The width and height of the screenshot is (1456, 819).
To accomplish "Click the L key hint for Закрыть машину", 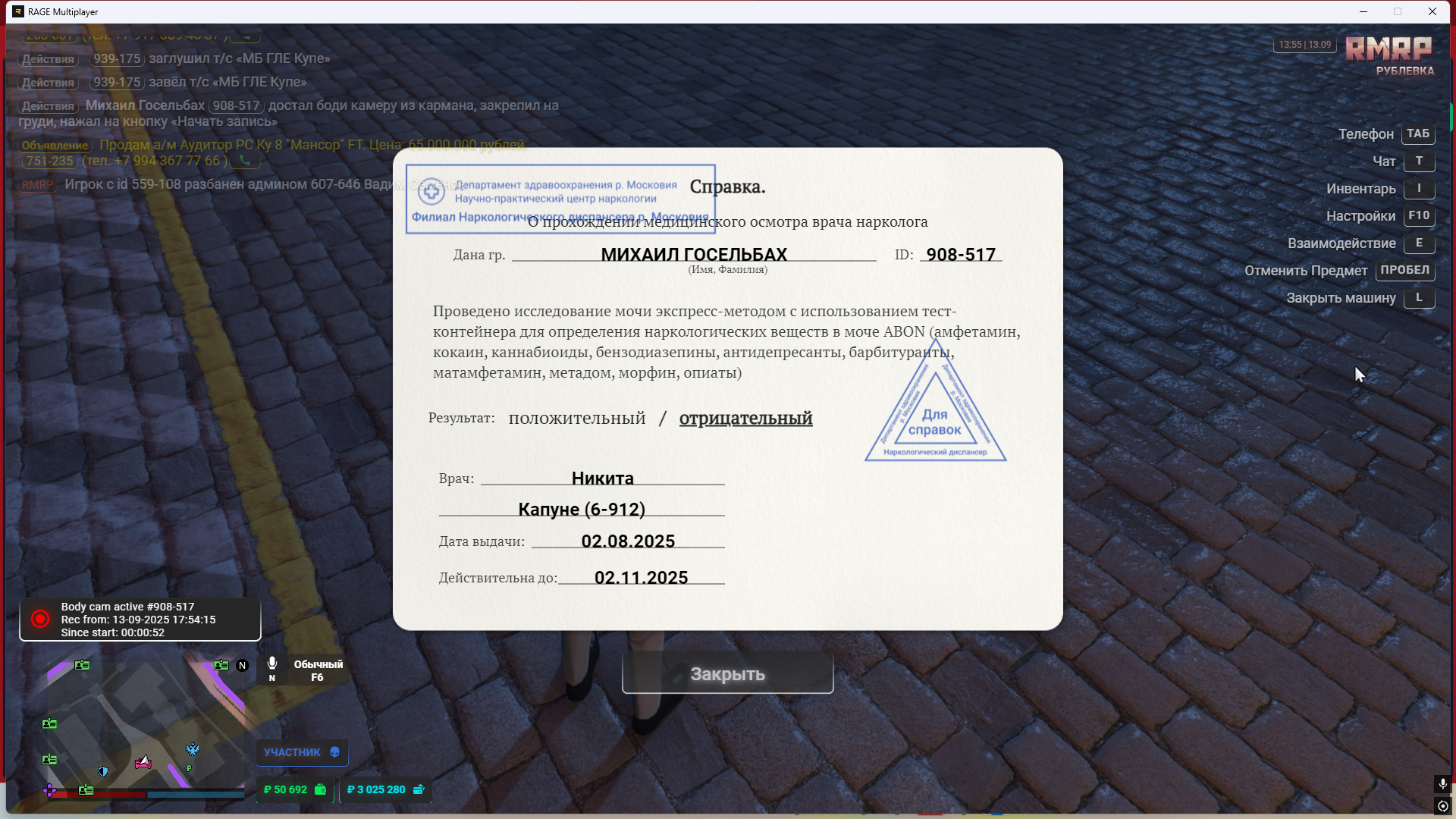I will point(1419,297).
